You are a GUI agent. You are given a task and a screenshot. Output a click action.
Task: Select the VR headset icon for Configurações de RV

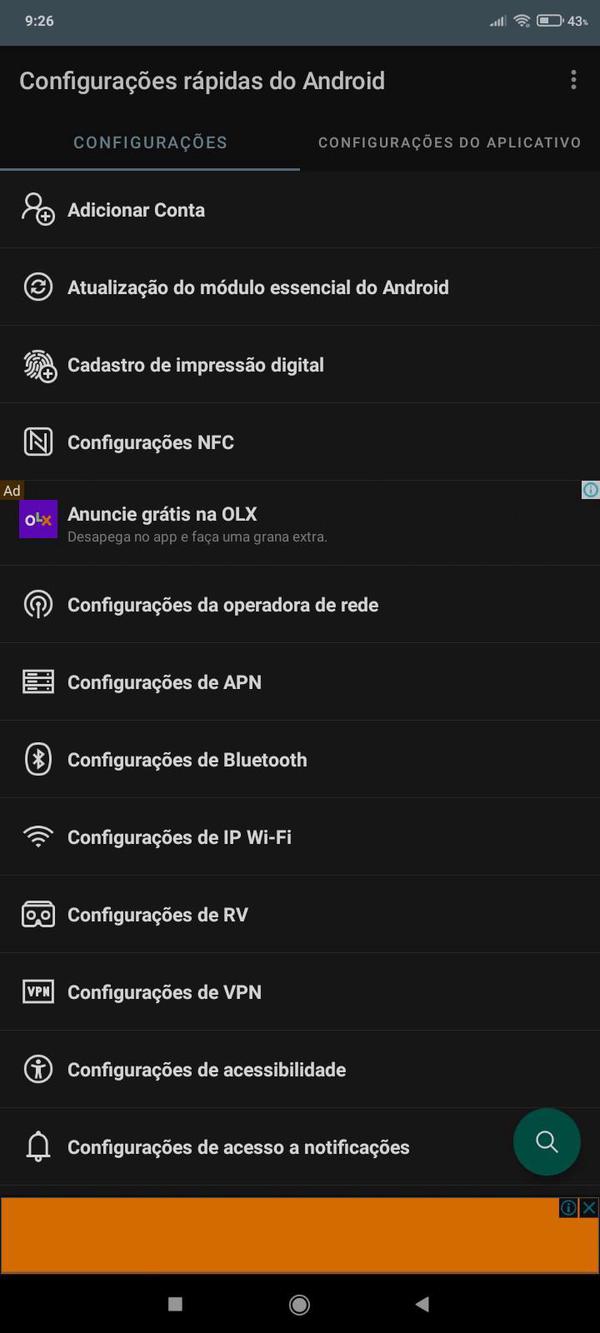coord(37,914)
